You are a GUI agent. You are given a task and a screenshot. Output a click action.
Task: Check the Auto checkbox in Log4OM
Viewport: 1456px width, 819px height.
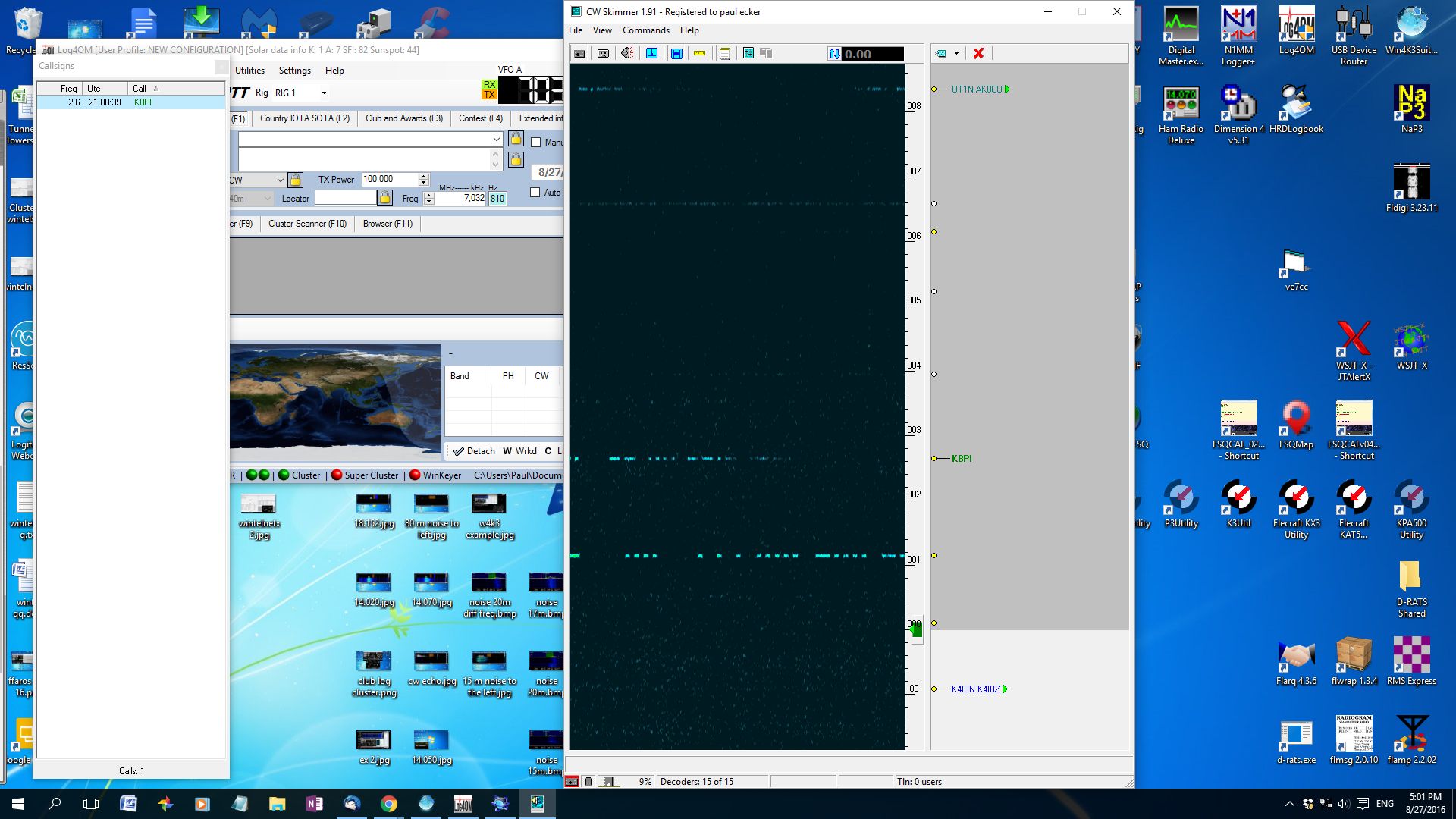click(535, 192)
